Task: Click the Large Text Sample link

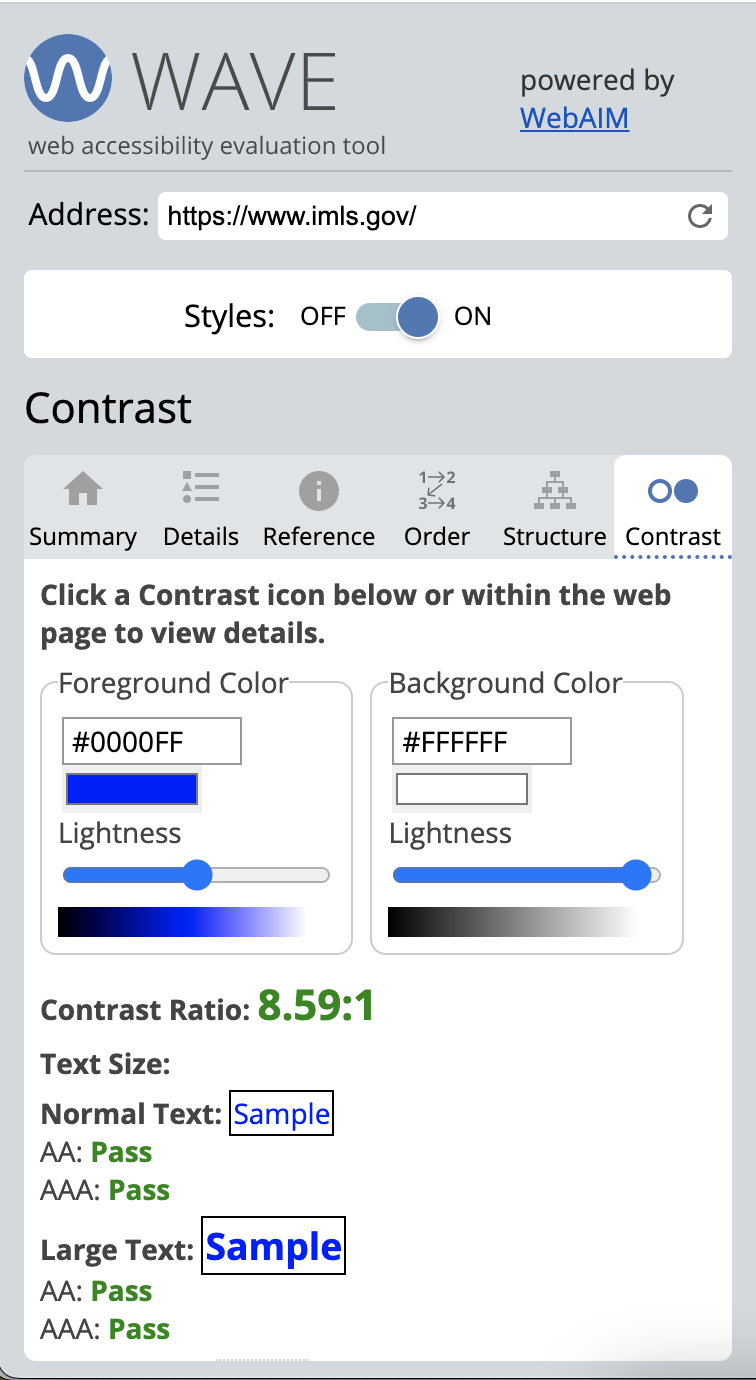Action: click(x=273, y=1247)
